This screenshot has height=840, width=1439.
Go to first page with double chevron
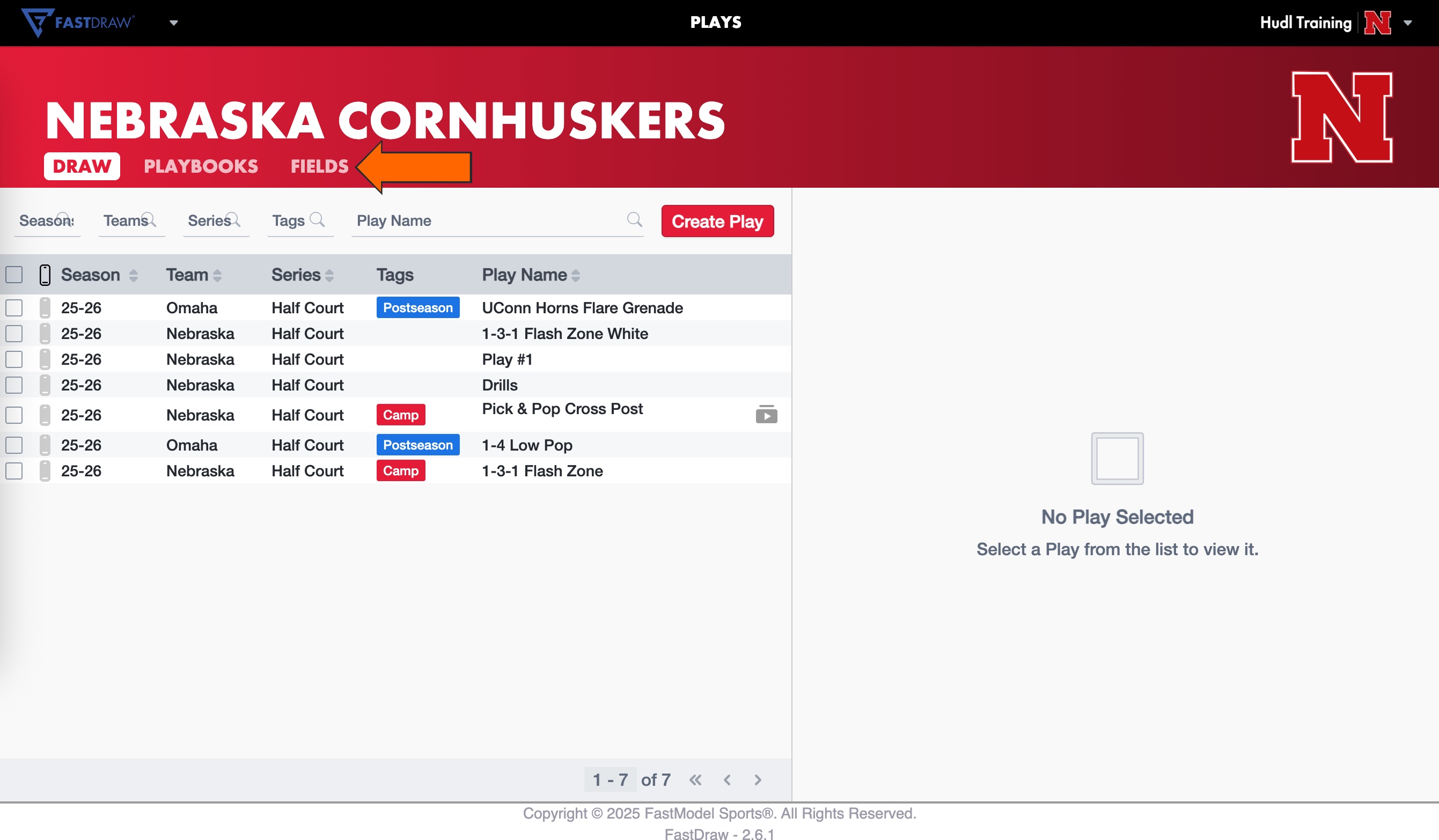click(x=695, y=779)
